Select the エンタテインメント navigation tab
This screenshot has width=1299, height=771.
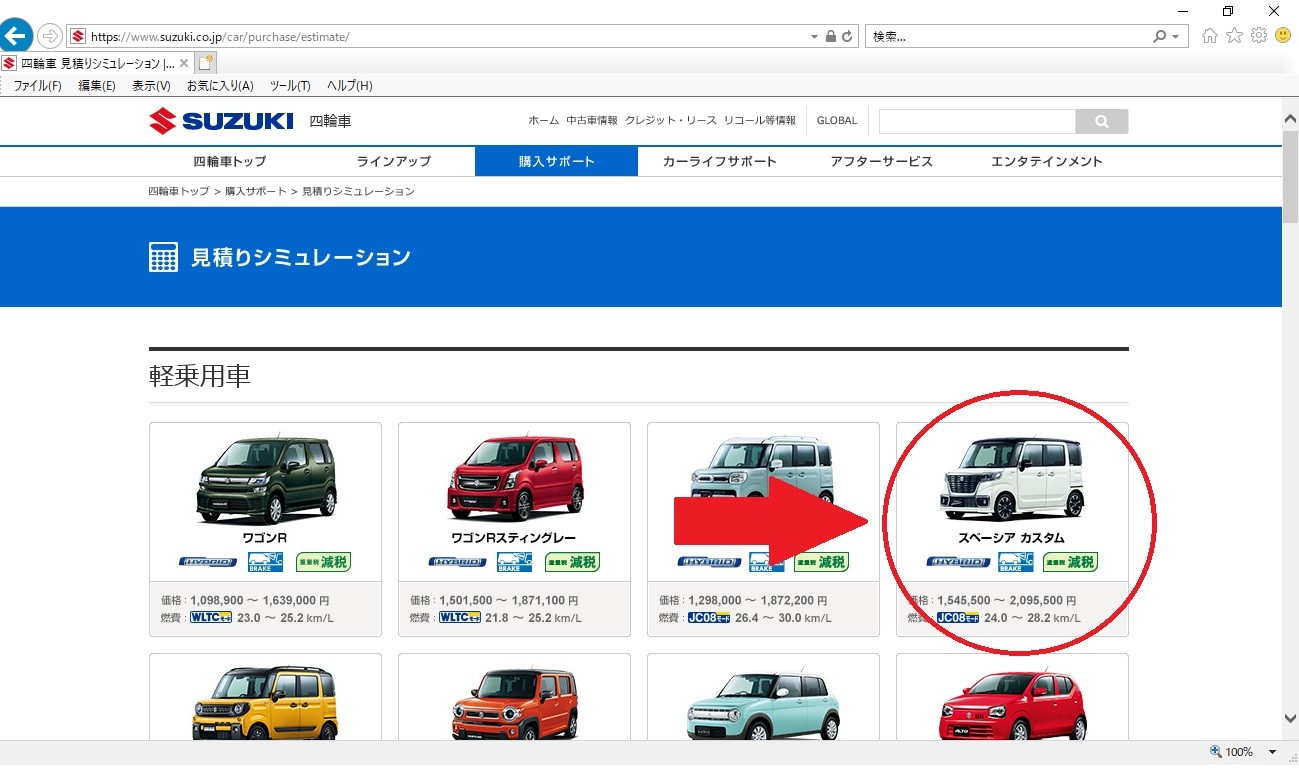1046,161
